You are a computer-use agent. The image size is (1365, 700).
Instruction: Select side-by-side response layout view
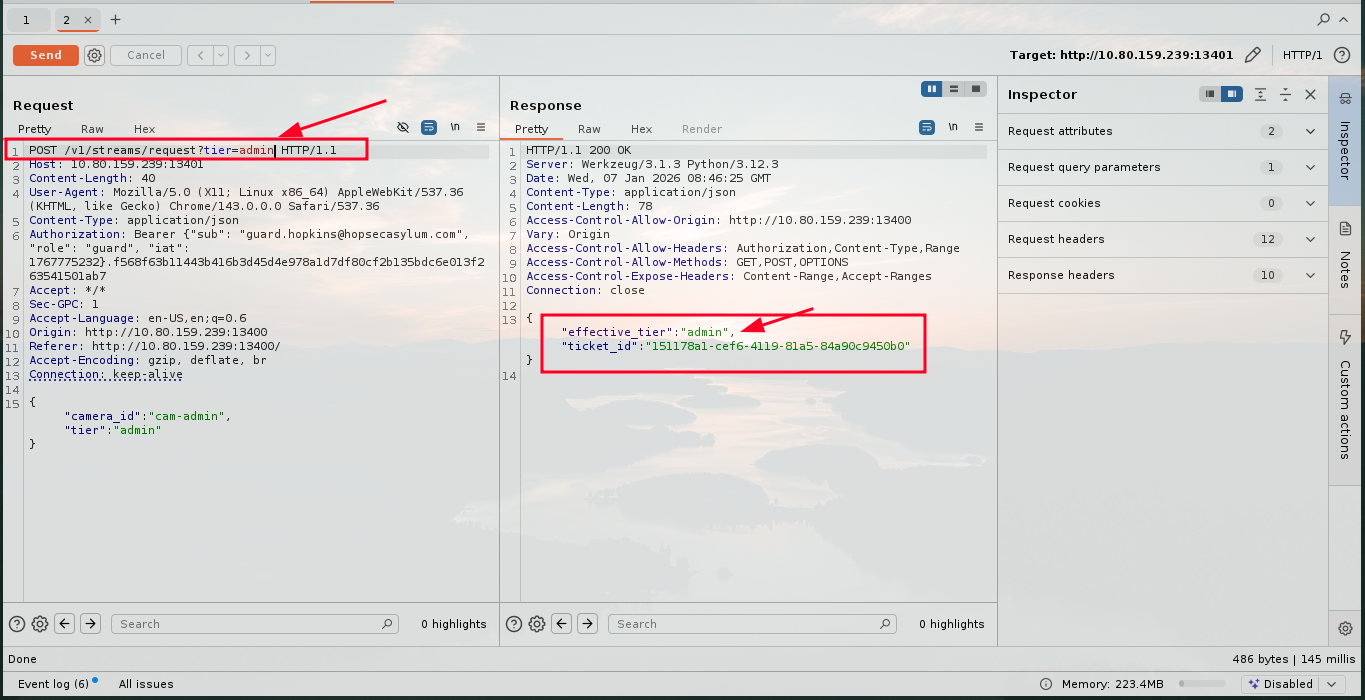click(932, 89)
